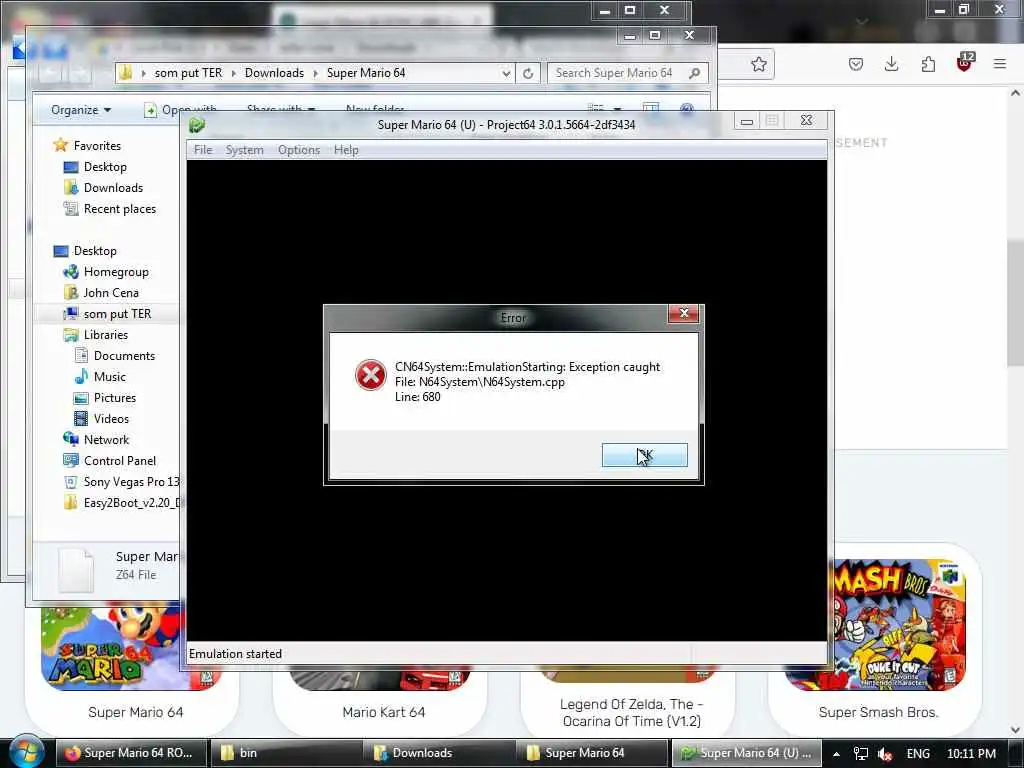Image resolution: width=1024 pixels, height=768 pixels.
Task: Select Favorites star in Explorer sidebar
Action: [x=61, y=145]
